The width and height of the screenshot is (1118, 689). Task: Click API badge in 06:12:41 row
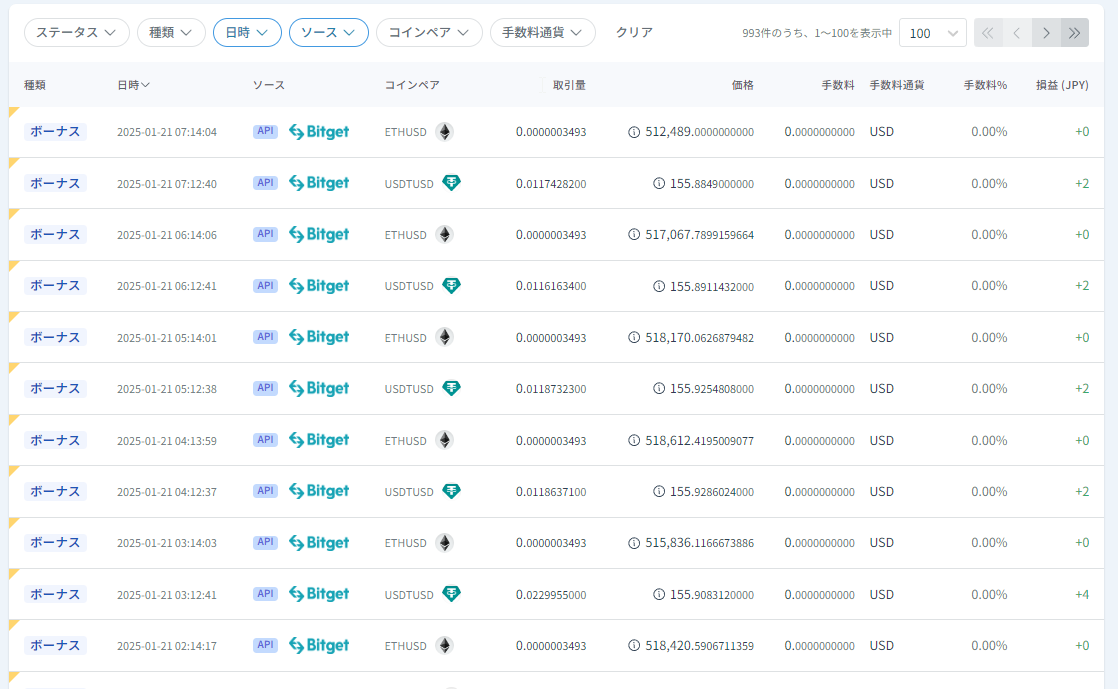tap(265, 285)
